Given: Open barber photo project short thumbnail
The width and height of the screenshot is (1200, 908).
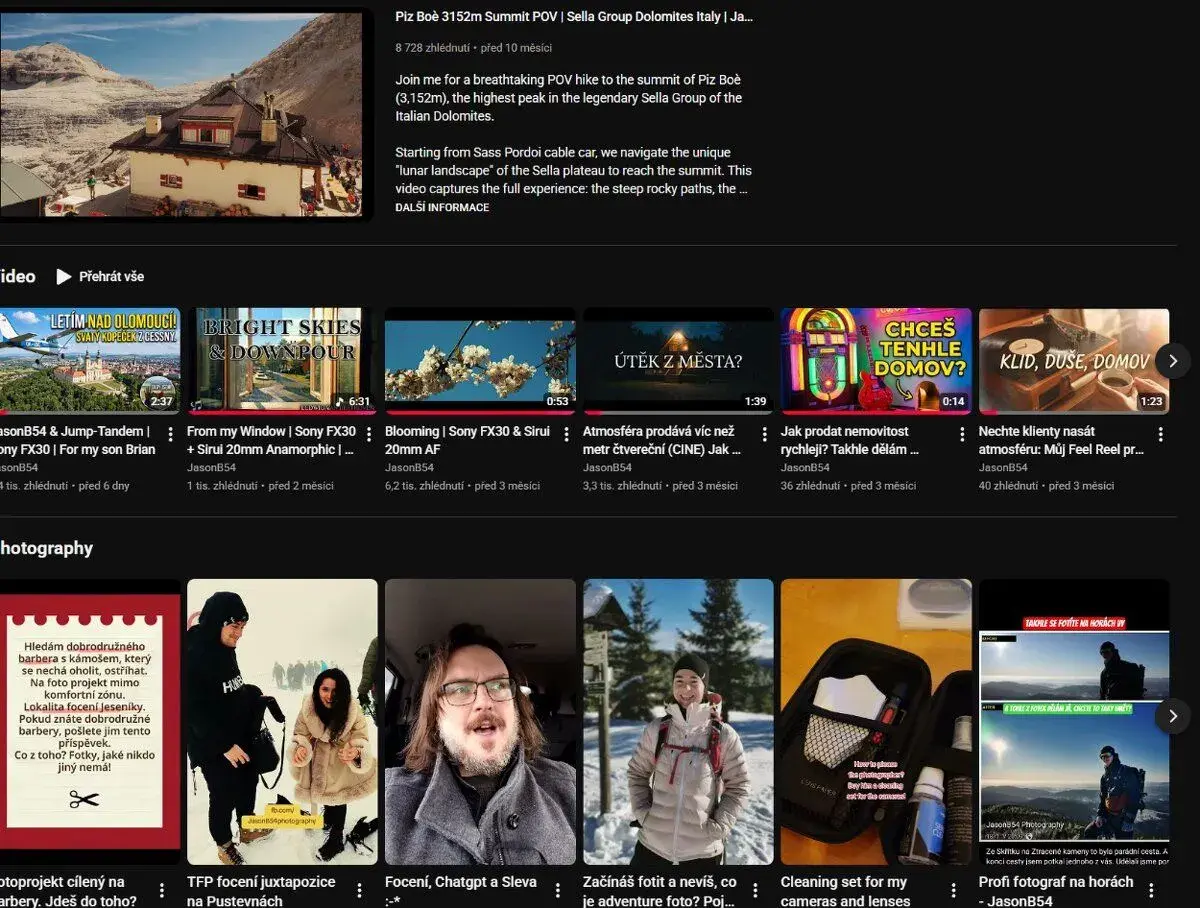Looking at the screenshot, I should [x=90, y=722].
